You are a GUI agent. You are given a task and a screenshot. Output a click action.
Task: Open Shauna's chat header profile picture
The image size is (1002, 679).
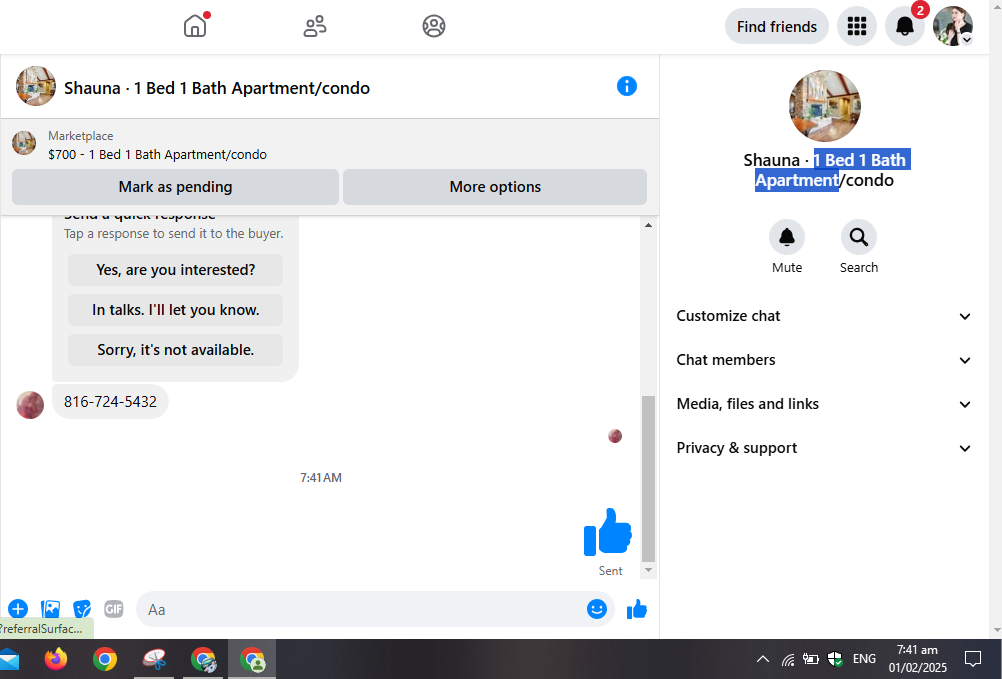[36, 86]
